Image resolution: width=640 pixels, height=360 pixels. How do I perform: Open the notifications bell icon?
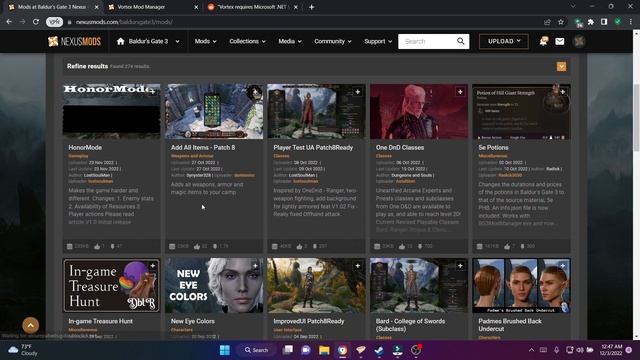tap(543, 41)
